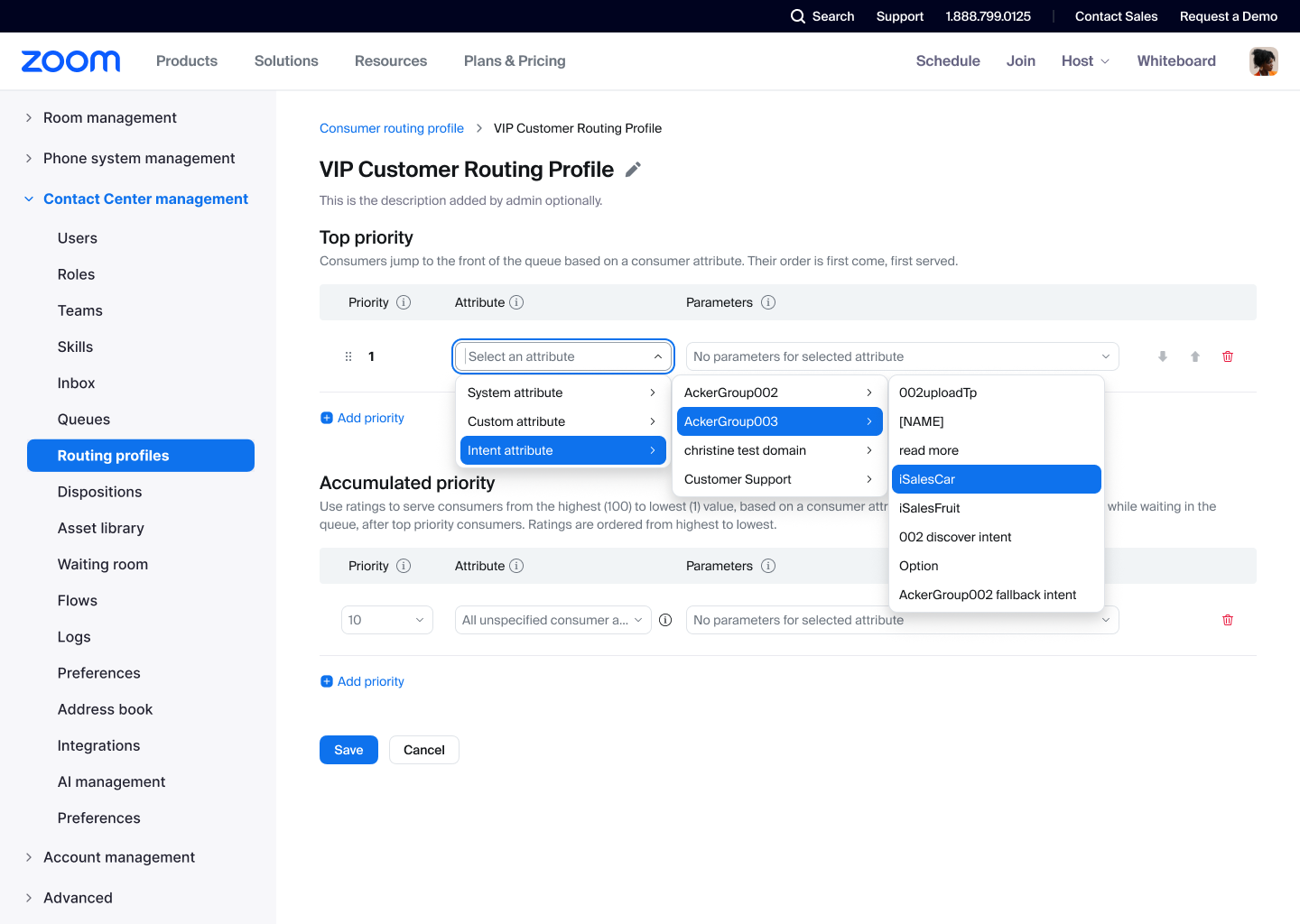
Task: Move priority 1 row up with arrow icon
Action: coord(1195,356)
